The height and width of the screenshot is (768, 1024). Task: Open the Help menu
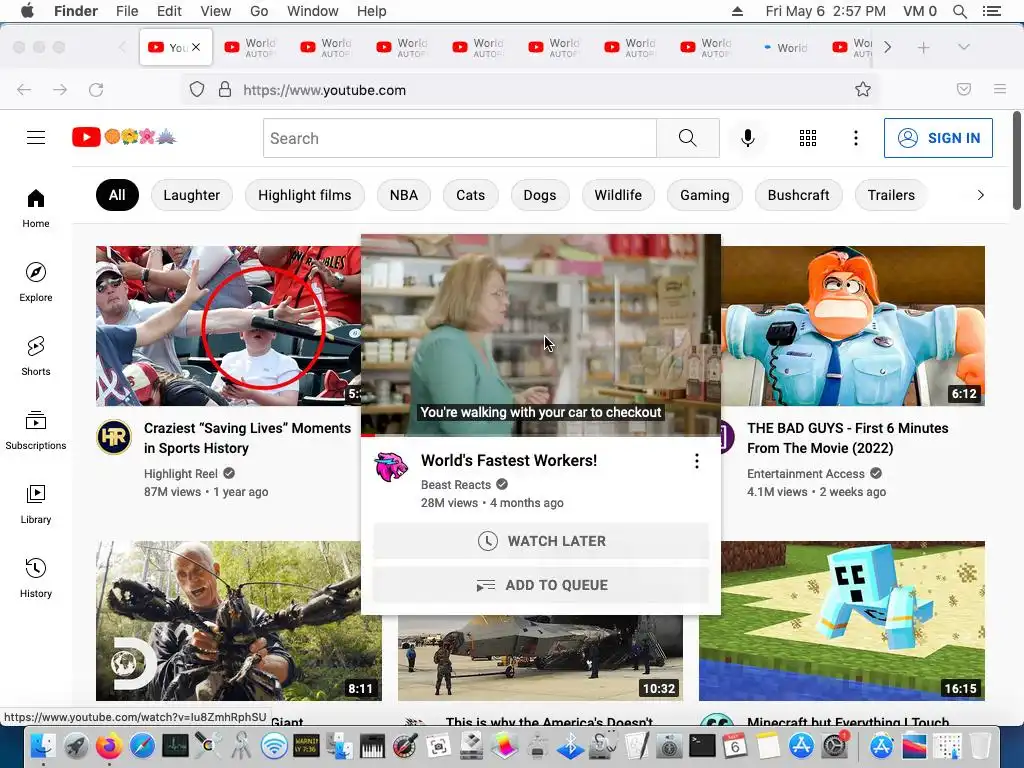[x=372, y=11]
